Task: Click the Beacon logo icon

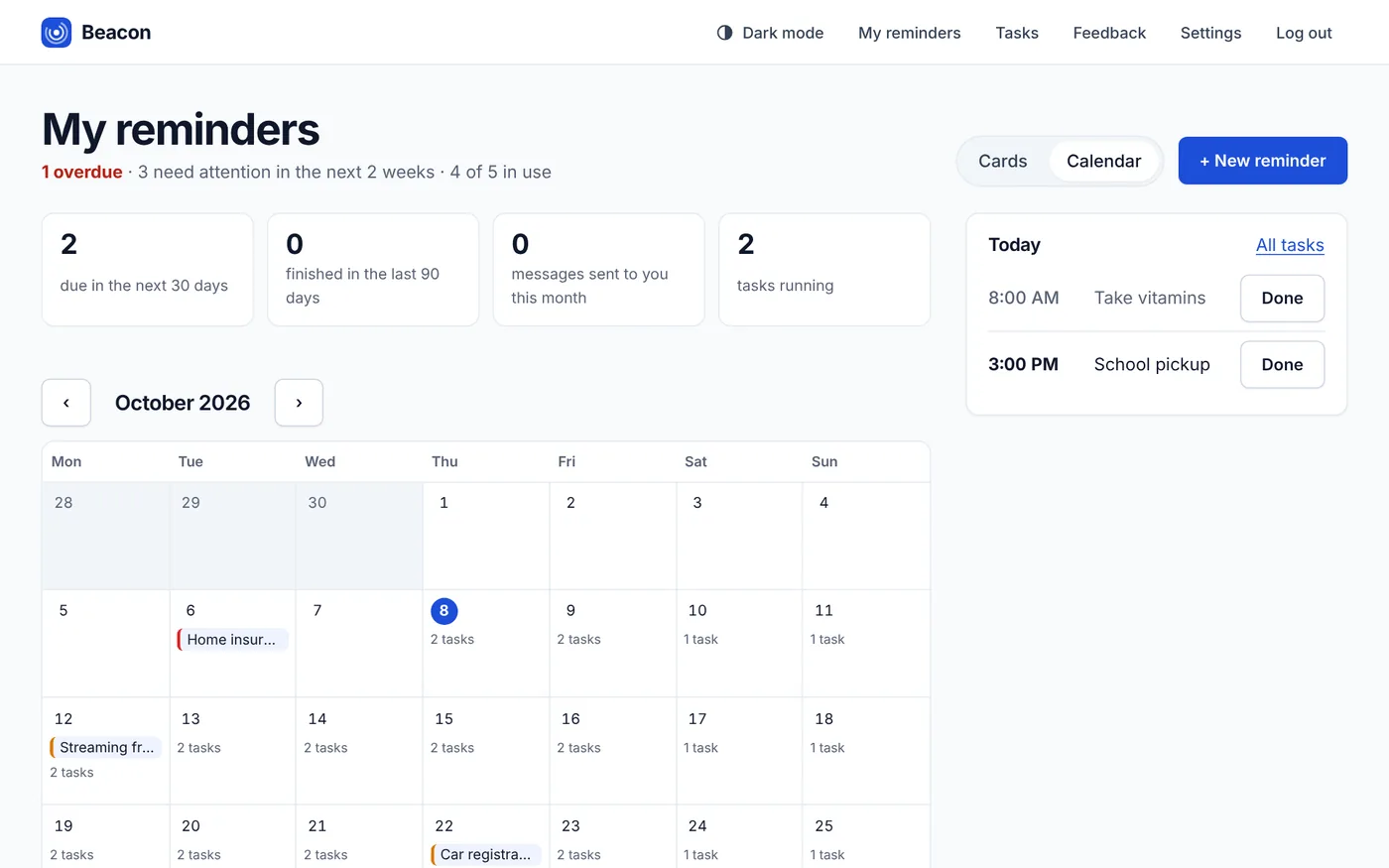Action: (x=57, y=33)
